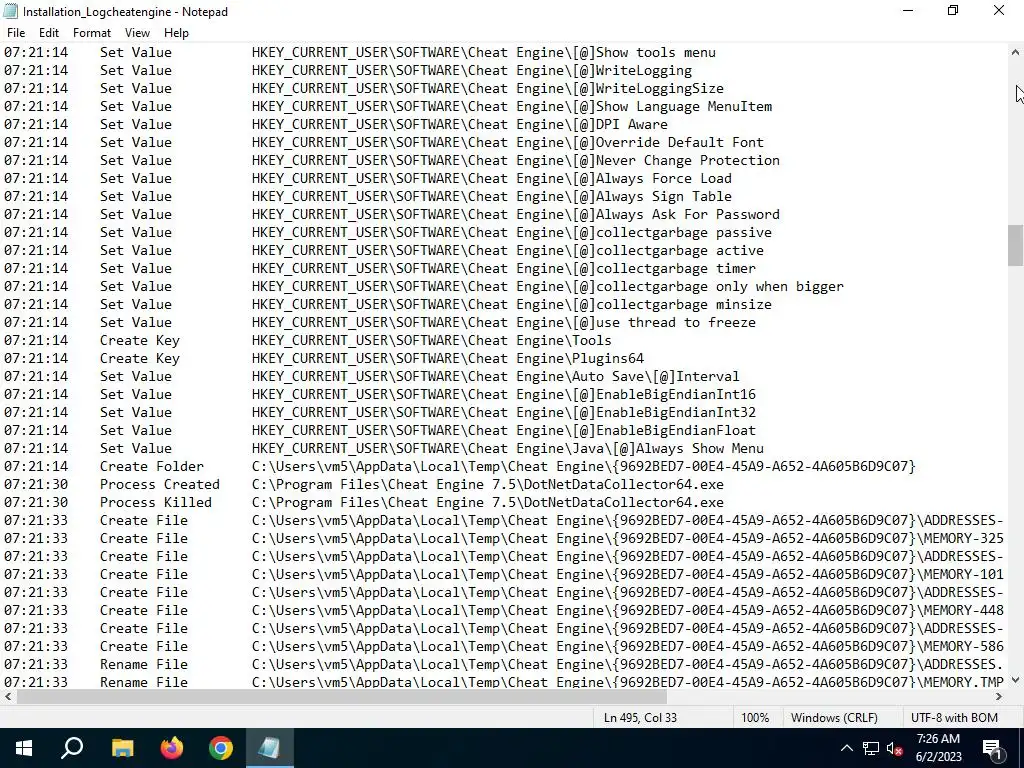
Task: Click the line ending 'collectgarbage only when bigger'
Action: pos(424,287)
